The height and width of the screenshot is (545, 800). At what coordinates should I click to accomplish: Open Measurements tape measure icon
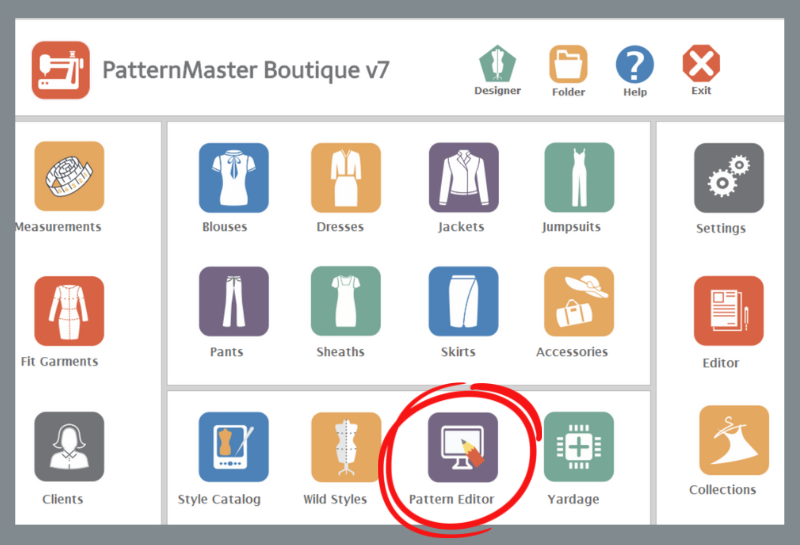(69, 176)
